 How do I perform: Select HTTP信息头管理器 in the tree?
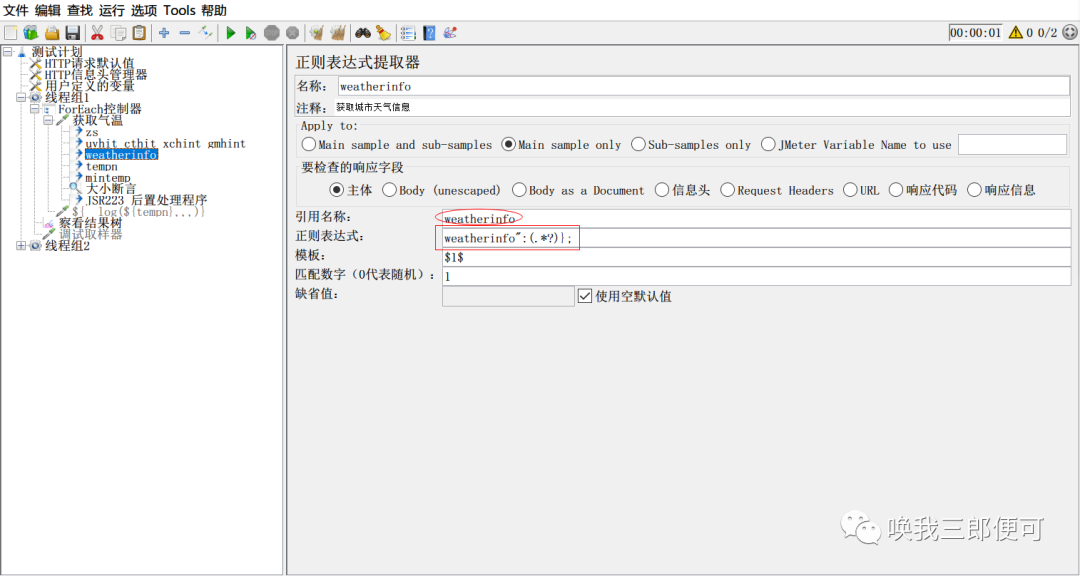click(x=96, y=74)
